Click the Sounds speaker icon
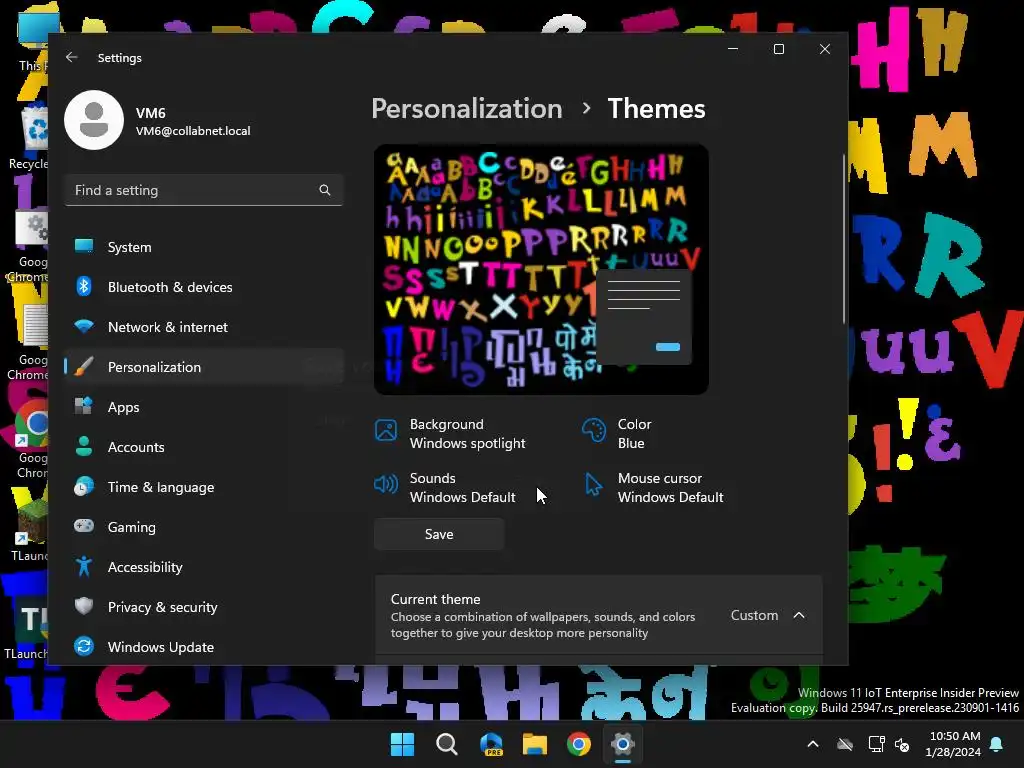The image size is (1024, 768). (386, 484)
